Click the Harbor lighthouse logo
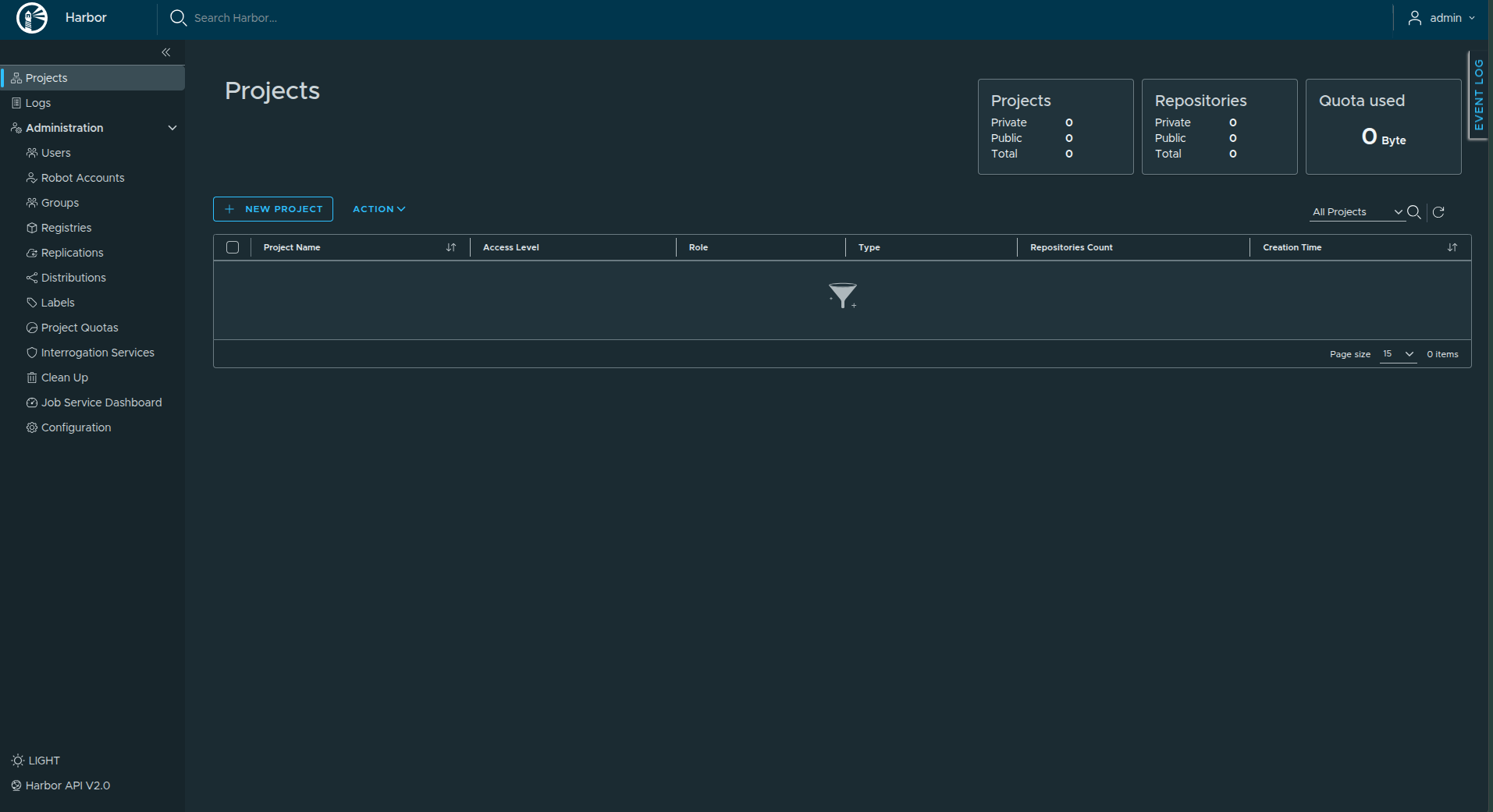Viewport: 1493px width, 812px height. [32, 18]
